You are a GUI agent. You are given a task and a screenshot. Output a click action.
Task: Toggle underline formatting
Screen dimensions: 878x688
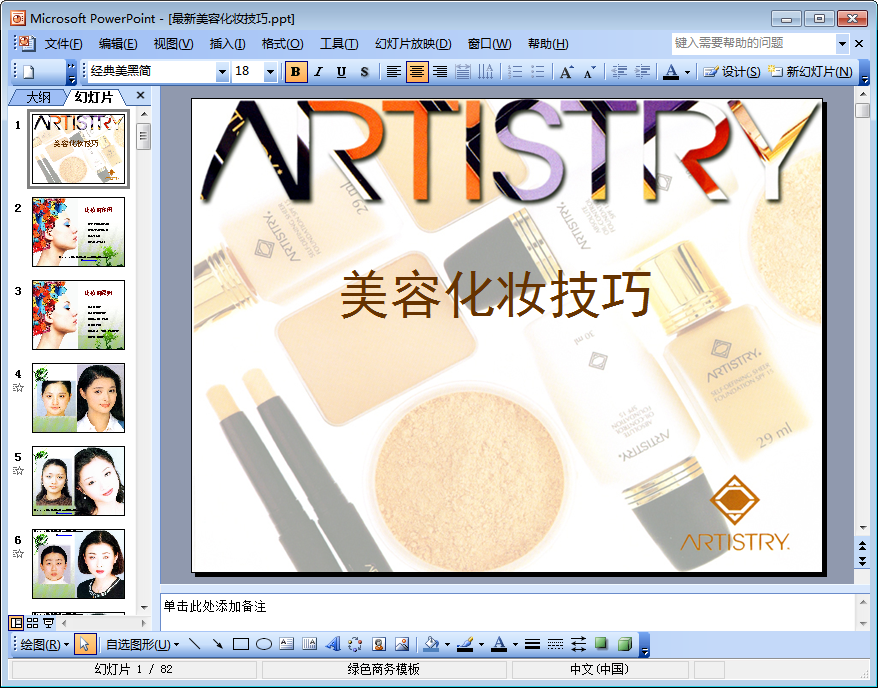pos(341,72)
